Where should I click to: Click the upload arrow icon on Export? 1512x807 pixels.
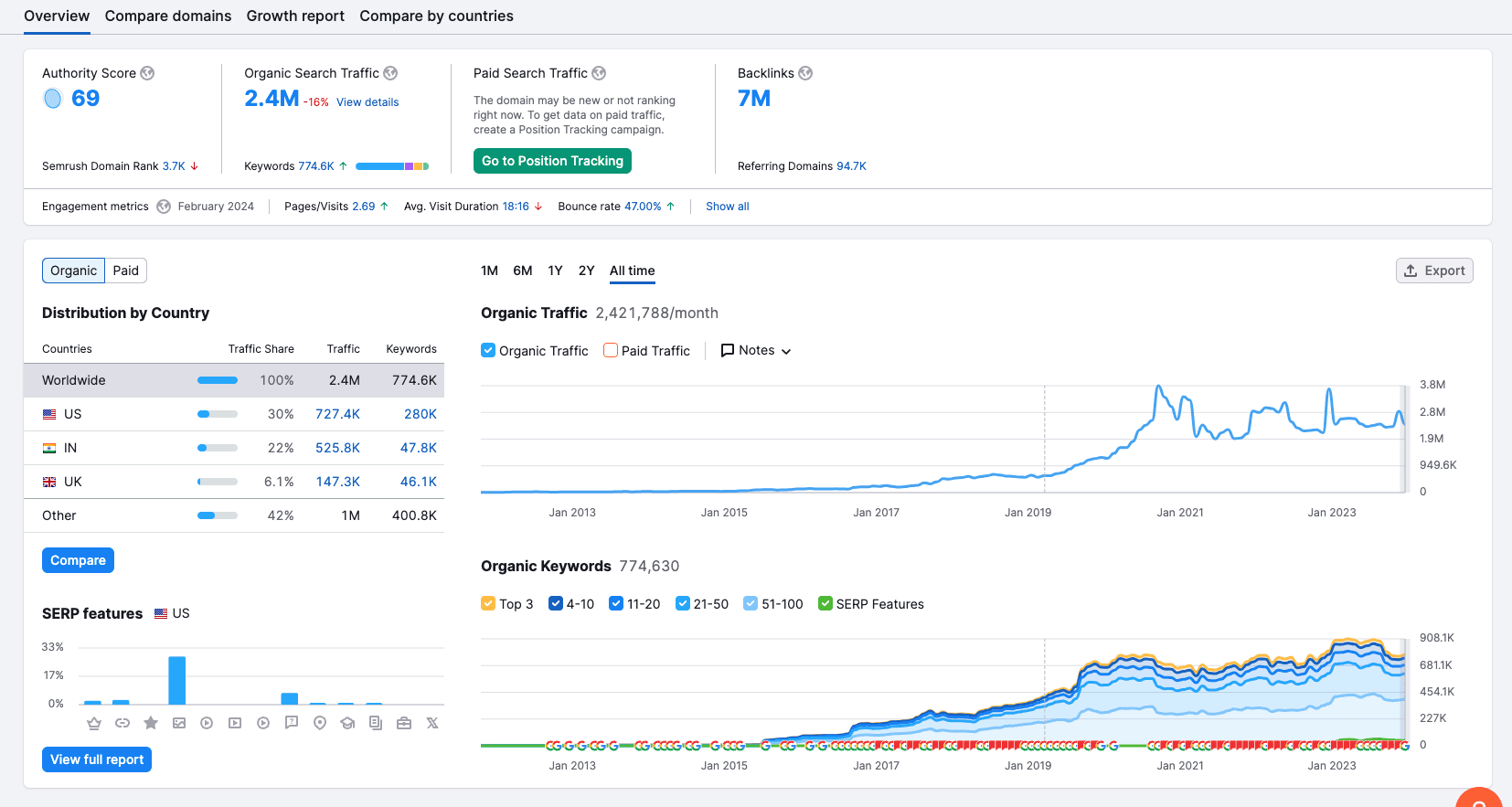click(x=1411, y=271)
